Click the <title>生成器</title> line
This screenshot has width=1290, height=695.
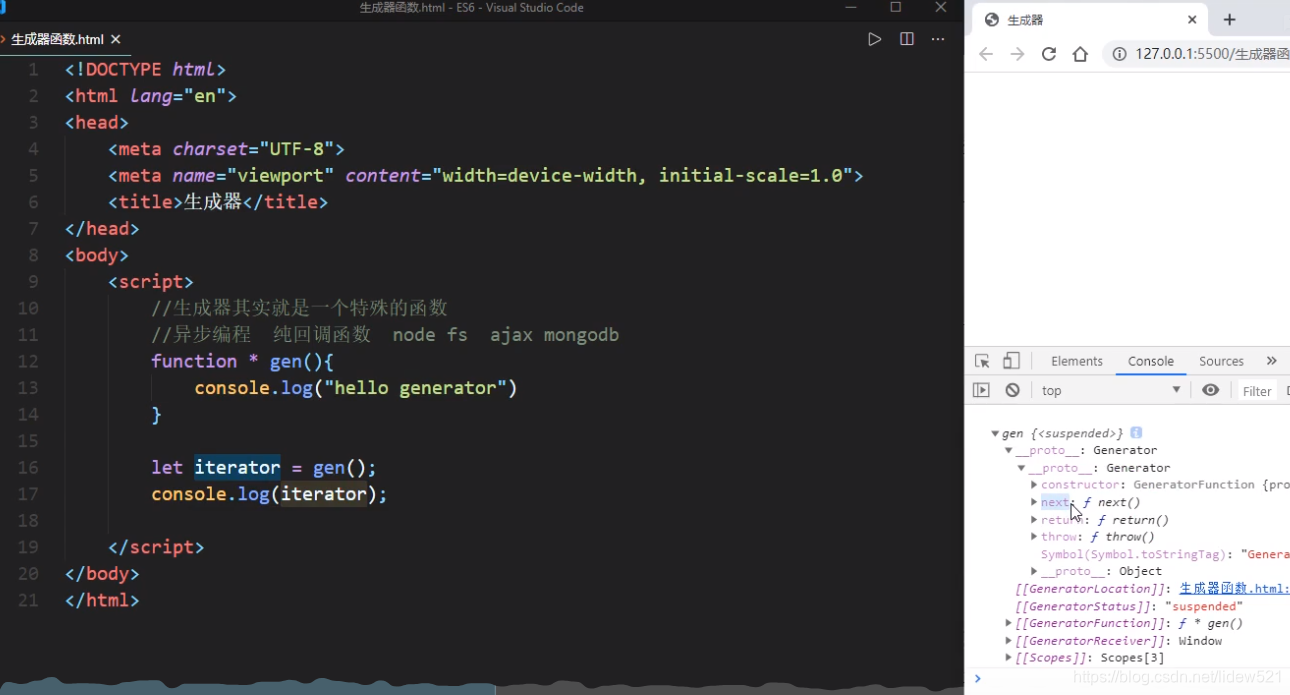218,202
